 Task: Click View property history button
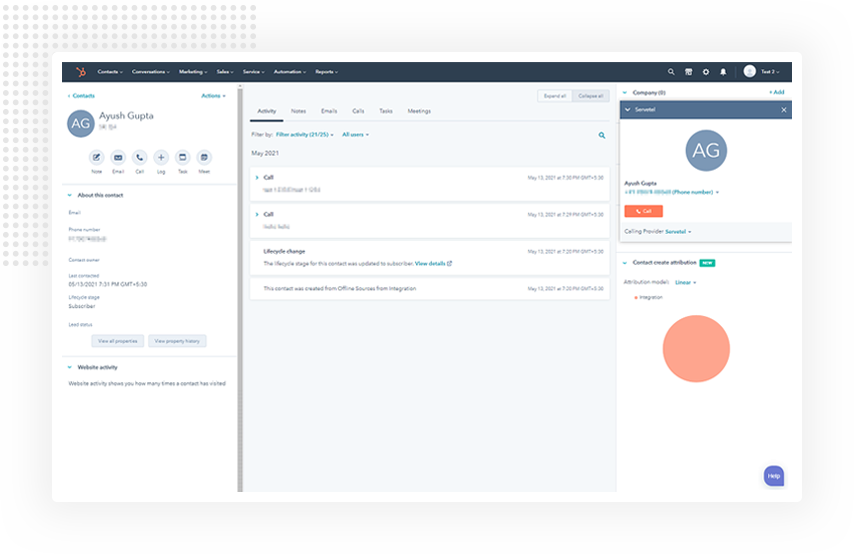[177, 341]
